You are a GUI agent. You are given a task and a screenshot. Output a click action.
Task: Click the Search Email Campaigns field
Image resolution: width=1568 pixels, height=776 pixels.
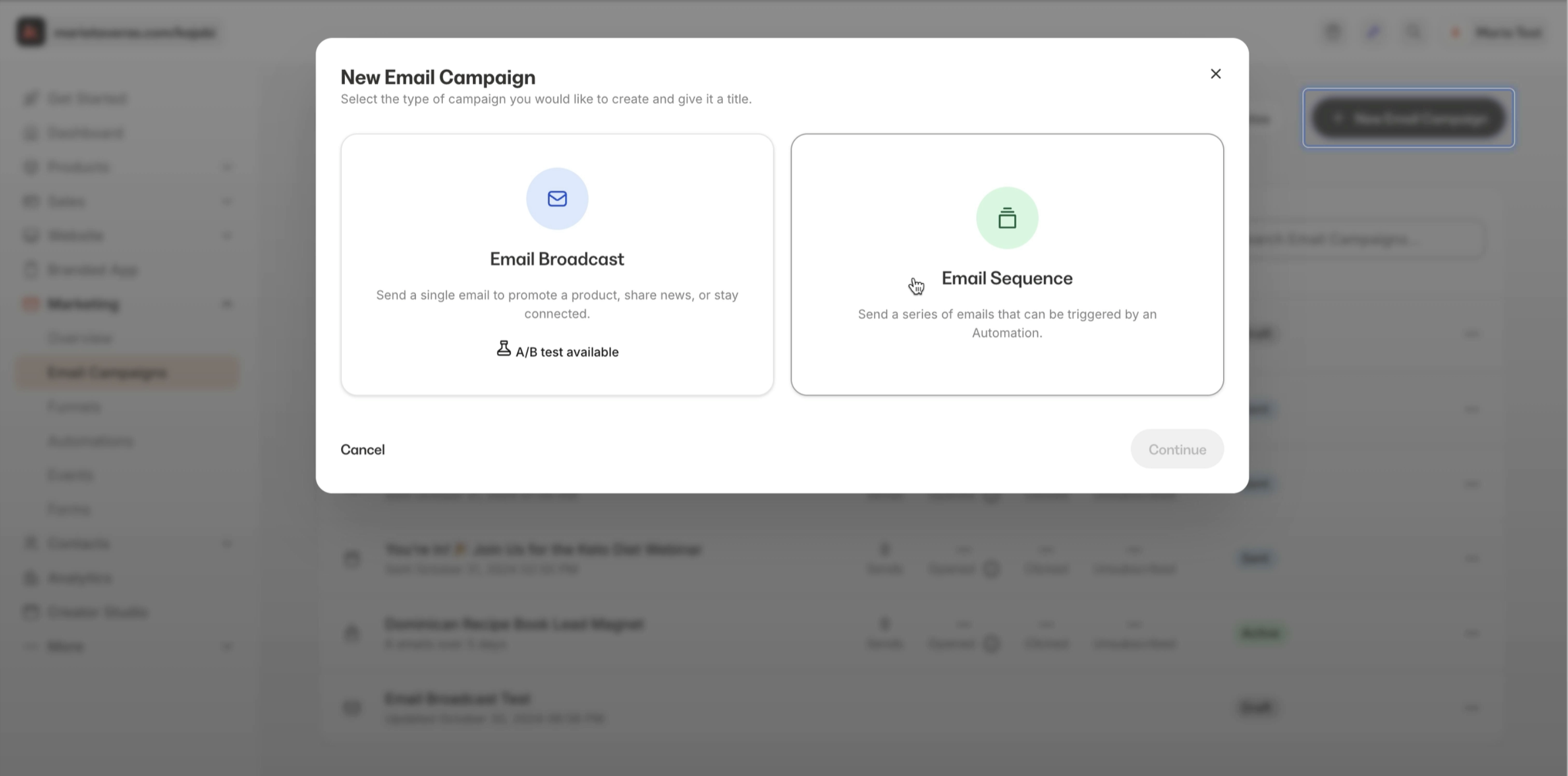1364,239
